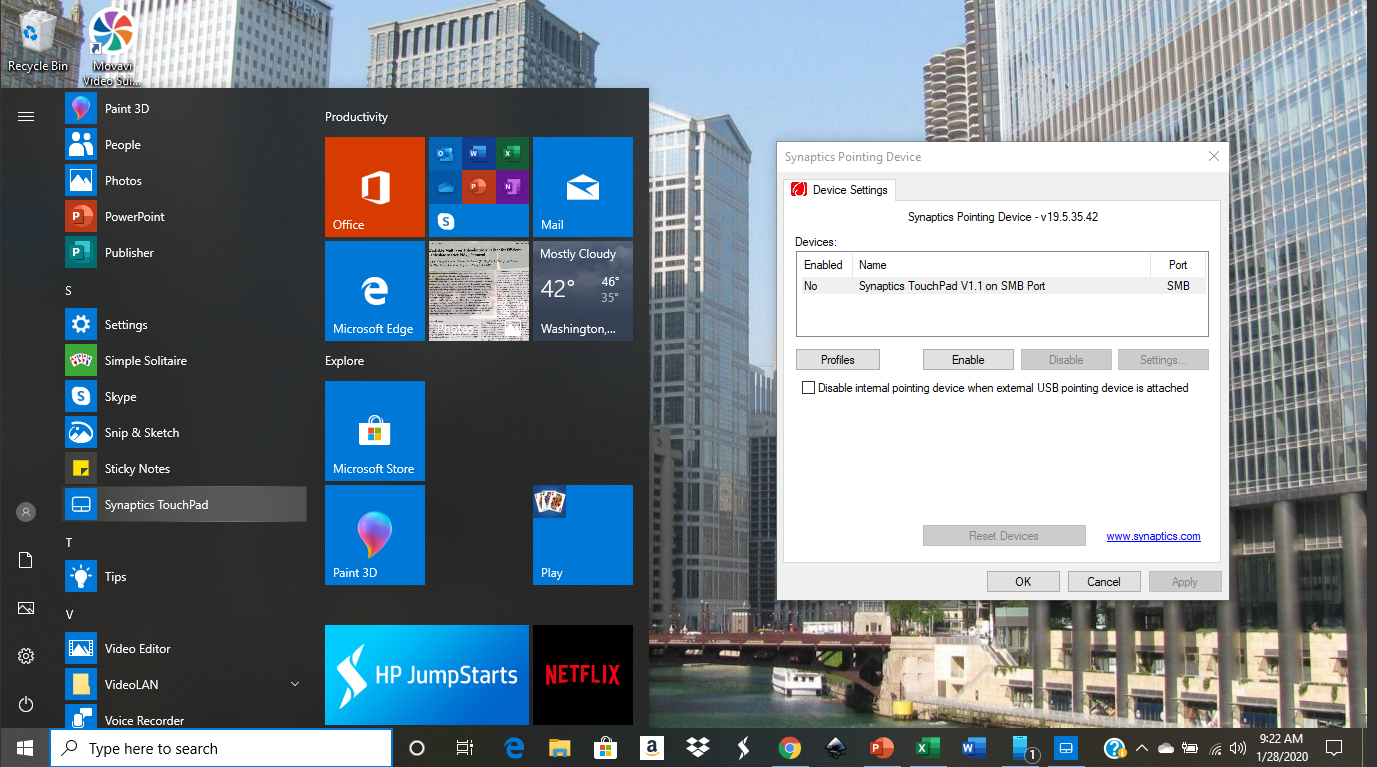Open the Recycle Bin on the desktop
Image resolution: width=1377 pixels, height=767 pixels.
point(38,43)
